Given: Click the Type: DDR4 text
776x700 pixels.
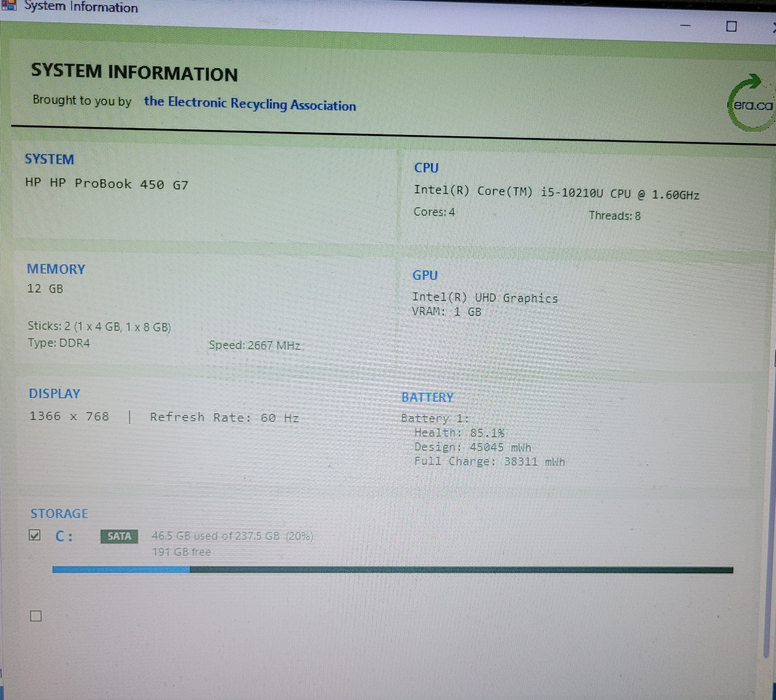Looking at the screenshot, I should 59,343.
